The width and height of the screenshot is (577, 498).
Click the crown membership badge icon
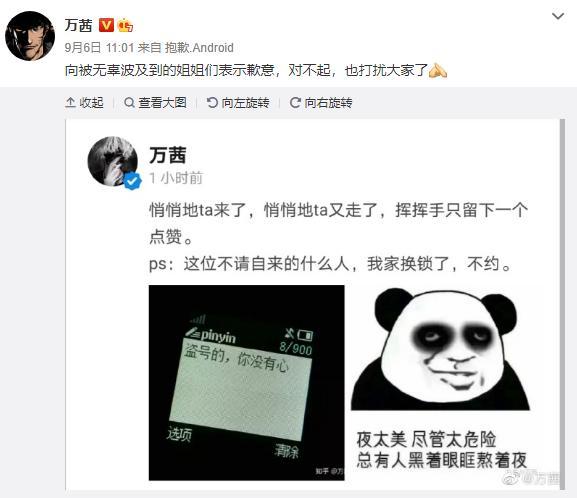point(125,25)
